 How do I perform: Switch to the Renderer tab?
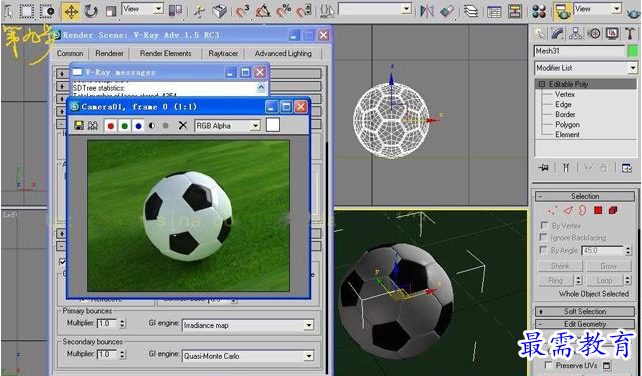(x=109, y=53)
